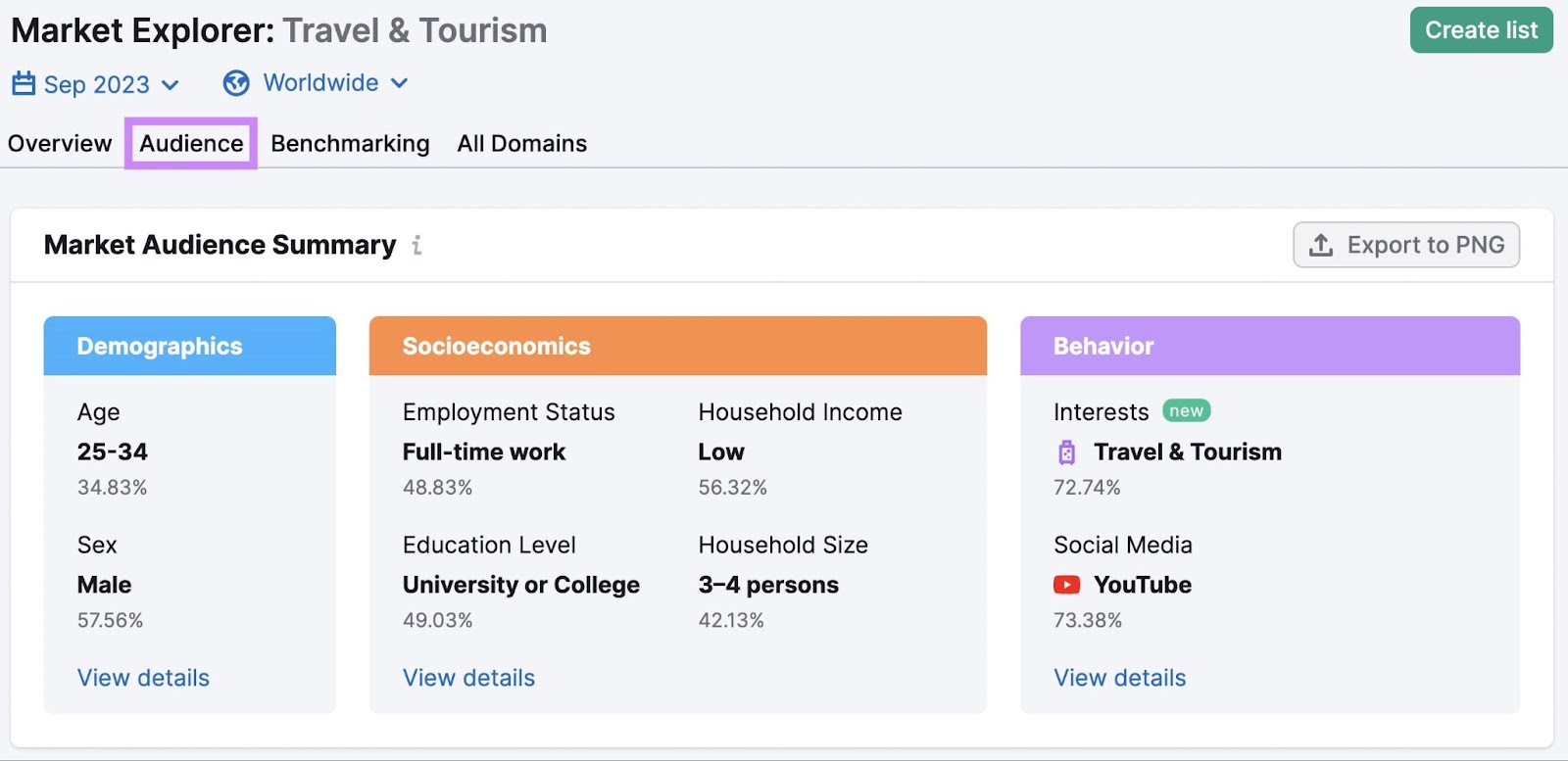Open View details under Socioeconomics
Viewport: 1568px width, 761px height.
click(468, 678)
